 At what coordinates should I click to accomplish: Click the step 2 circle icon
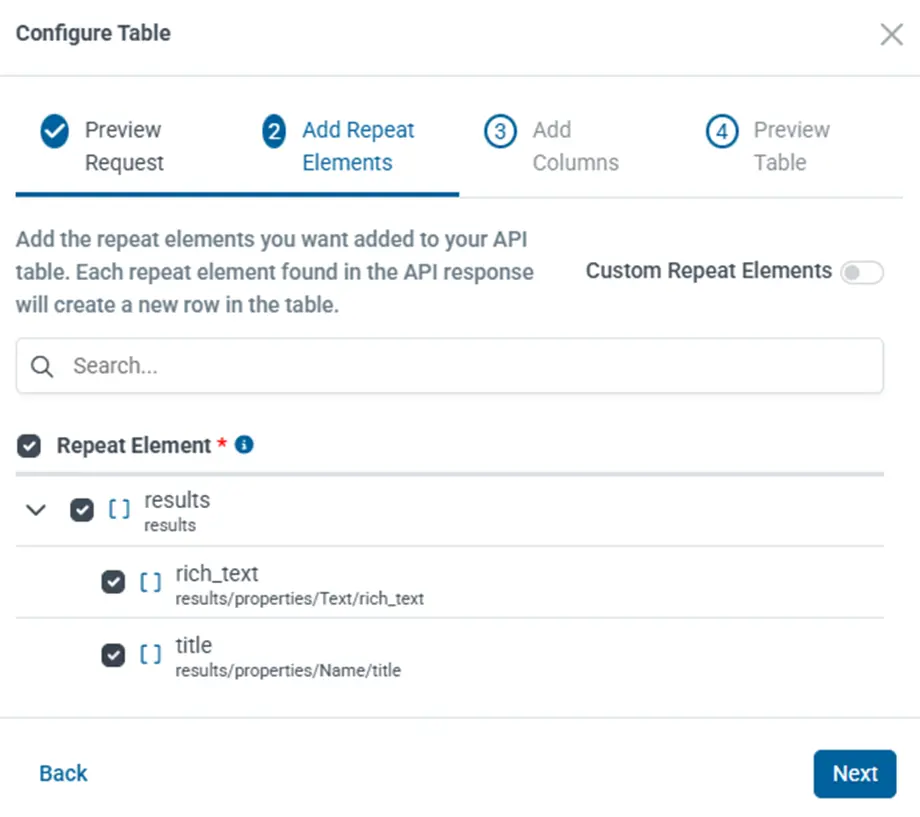(274, 131)
